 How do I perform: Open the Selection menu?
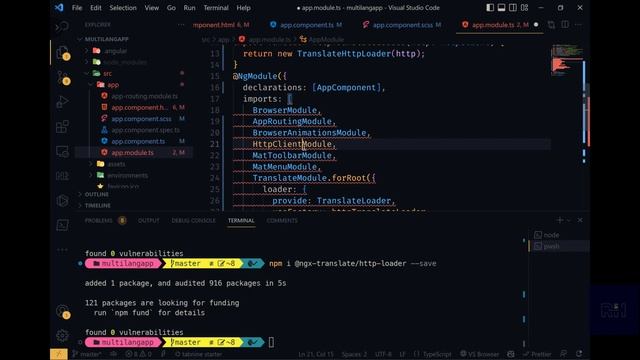pos(123,8)
